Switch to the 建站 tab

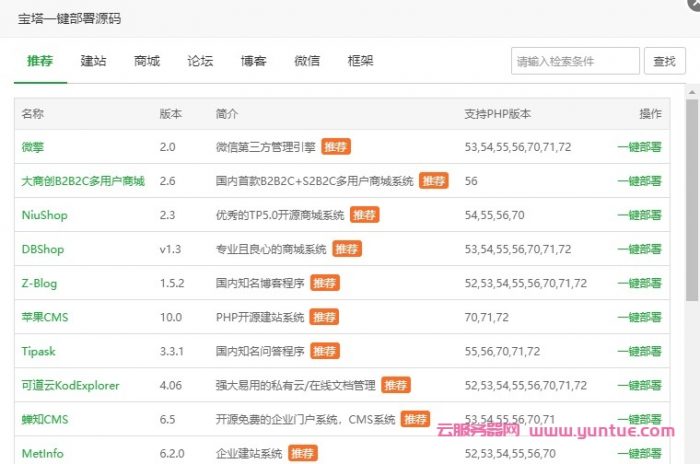click(94, 61)
